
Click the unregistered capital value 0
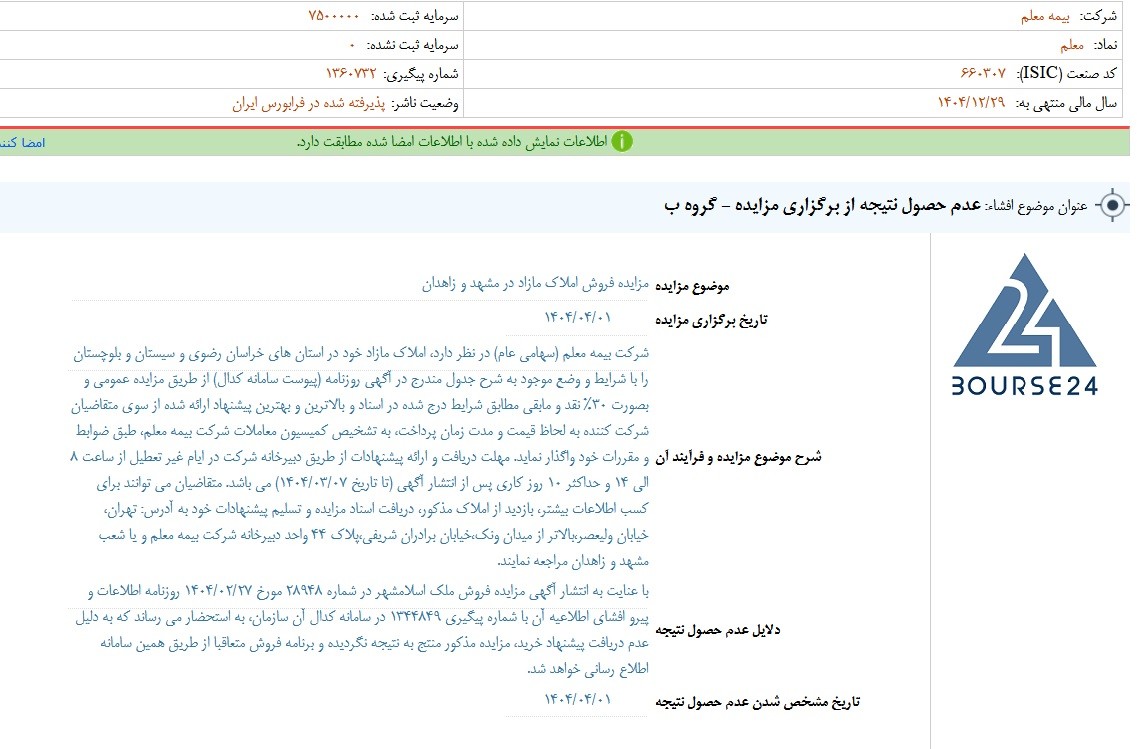coord(352,45)
